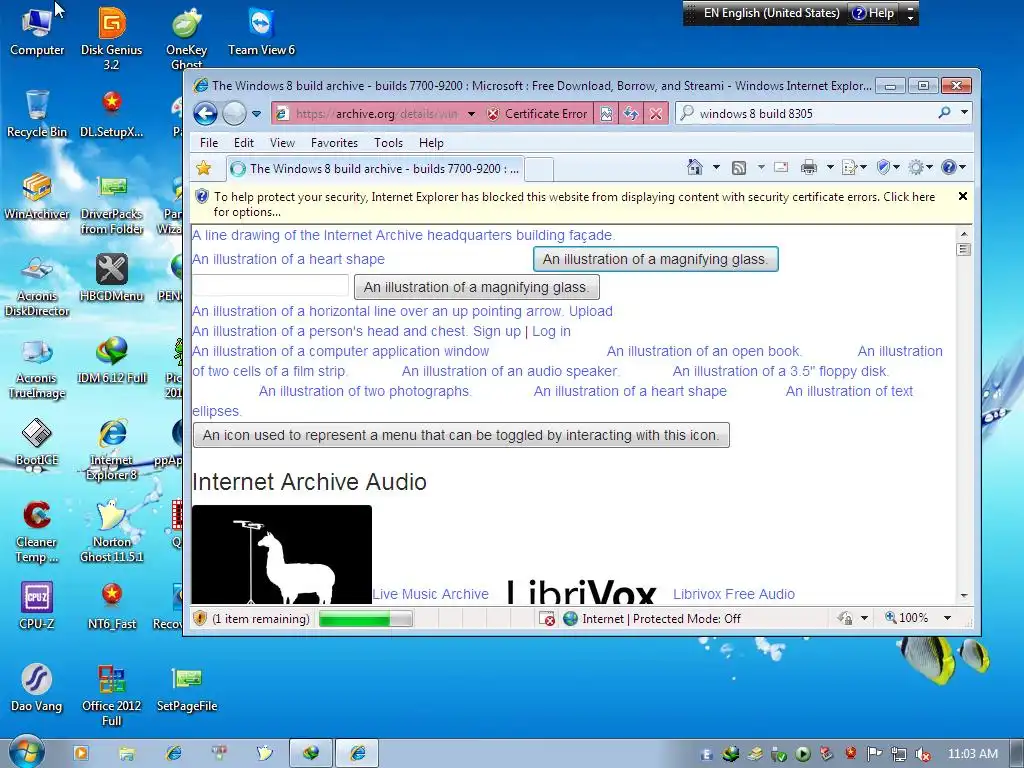Click the page loading progress bar
This screenshot has width=1024, height=768.
click(x=366, y=618)
